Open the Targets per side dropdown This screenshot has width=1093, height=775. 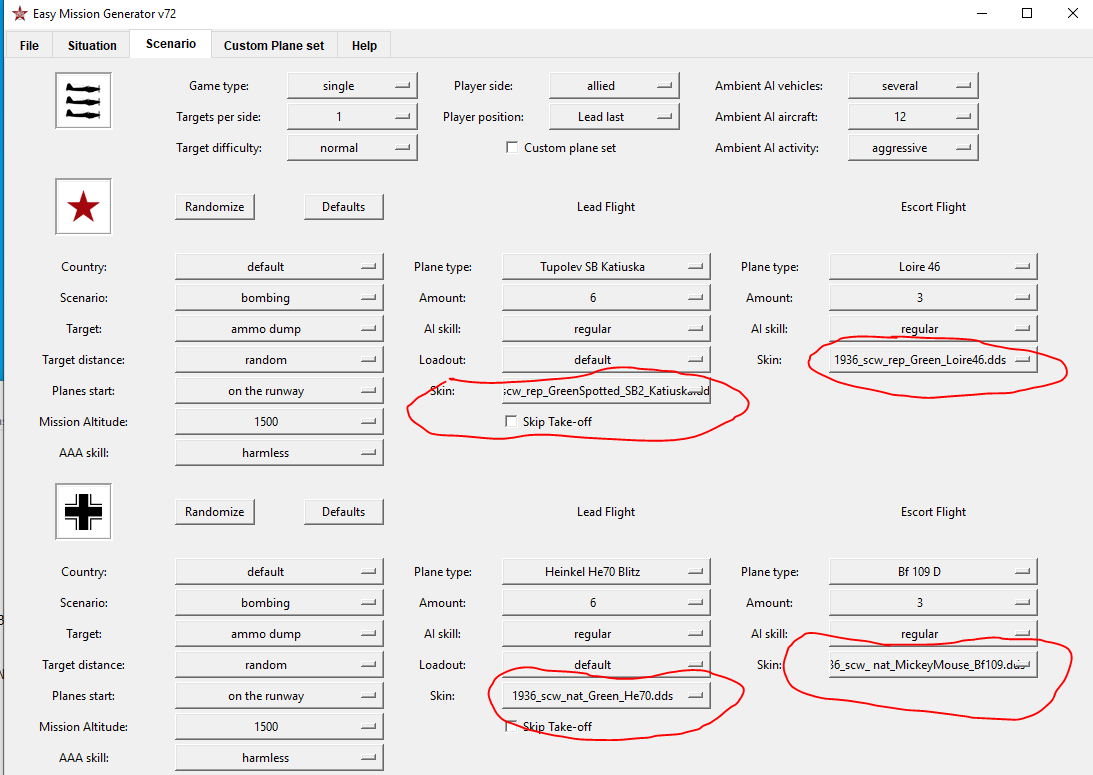click(352, 117)
